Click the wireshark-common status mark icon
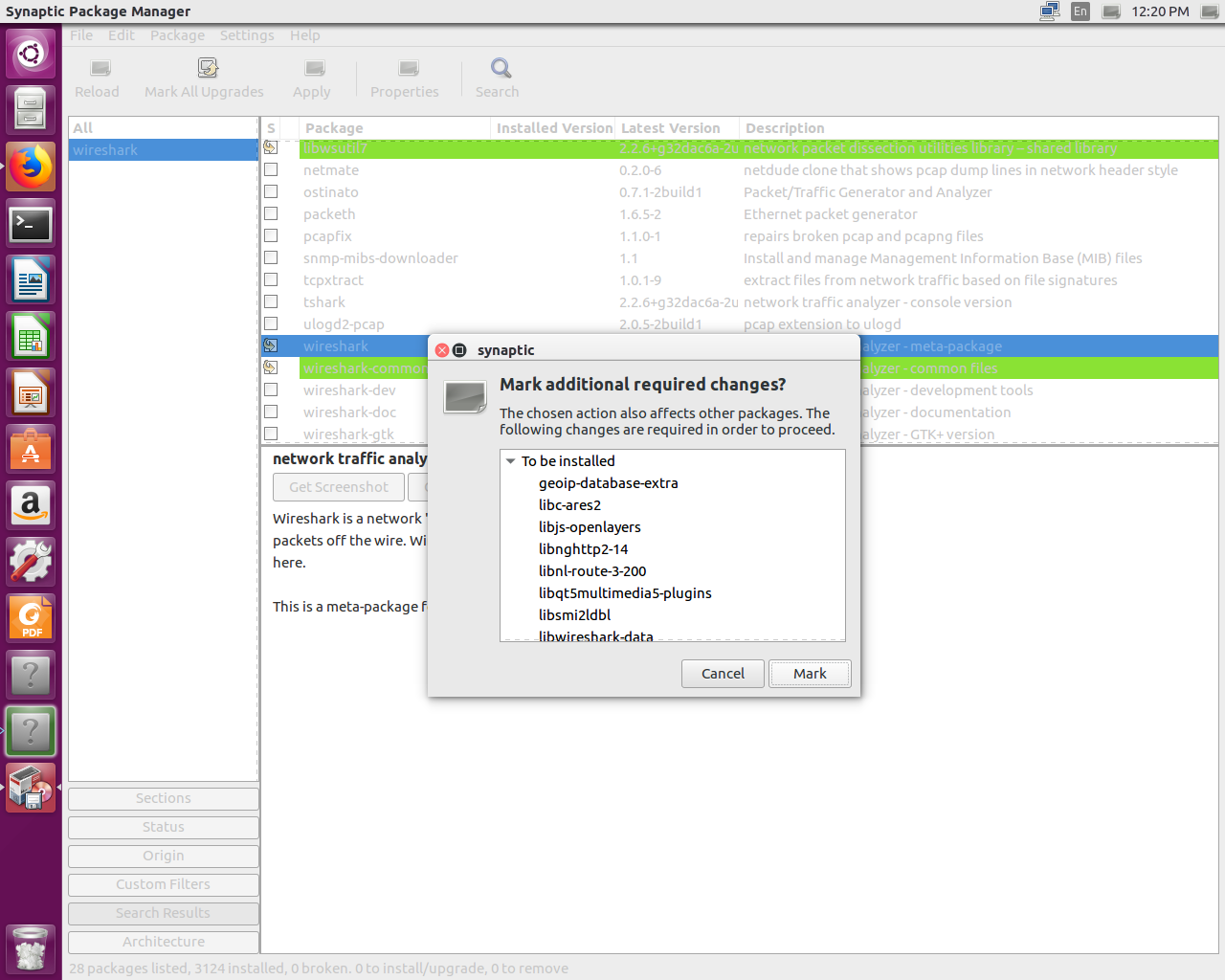The height and width of the screenshot is (980, 1225). click(x=271, y=368)
